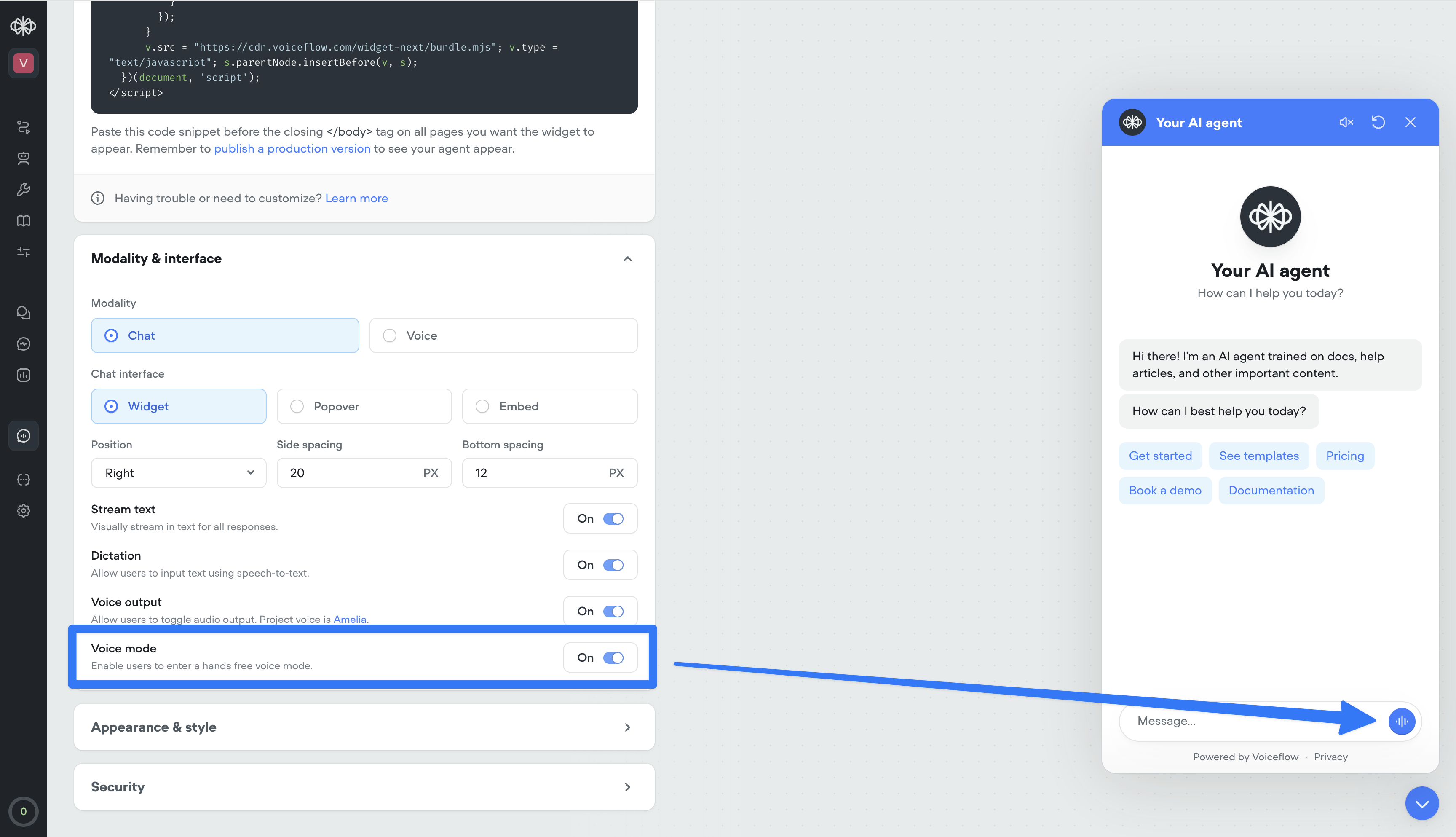Turn off the Voice mode toggle
Viewport: 1456px width, 837px height.
[x=613, y=657]
